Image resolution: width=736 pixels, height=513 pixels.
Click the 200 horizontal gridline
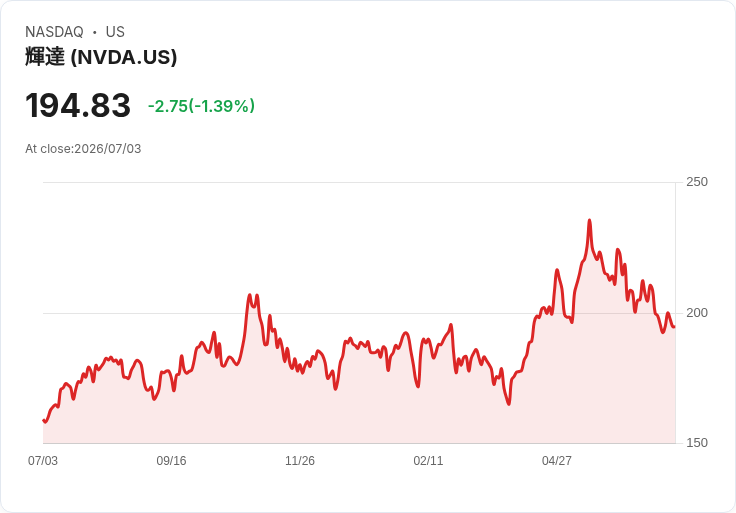pyautogui.click(x=359, y=313)
